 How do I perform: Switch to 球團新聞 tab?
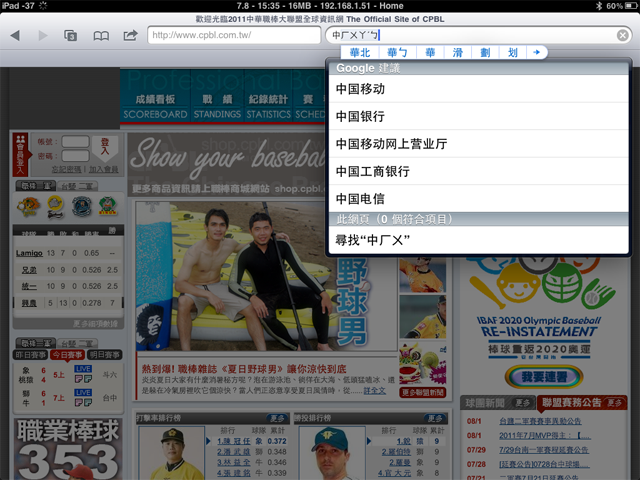[x=485, y=403]
